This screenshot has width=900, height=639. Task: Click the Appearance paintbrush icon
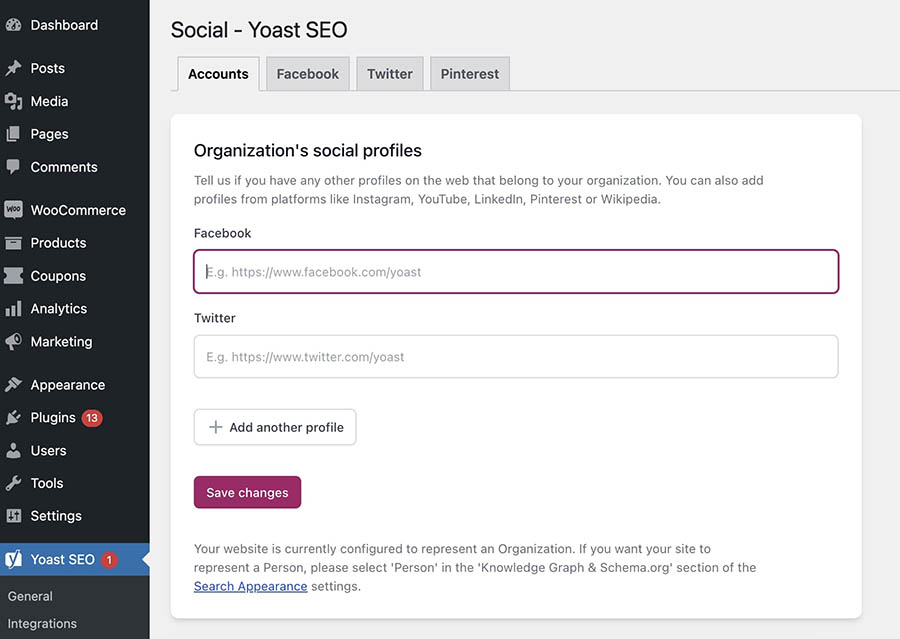(14, 385)
